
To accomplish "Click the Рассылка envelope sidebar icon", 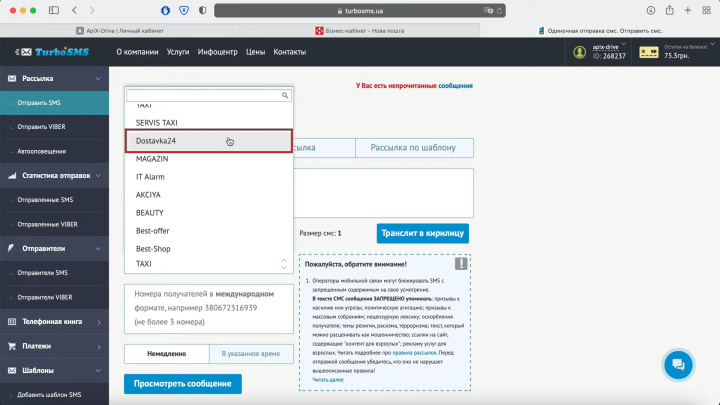I will click(12, 79).
